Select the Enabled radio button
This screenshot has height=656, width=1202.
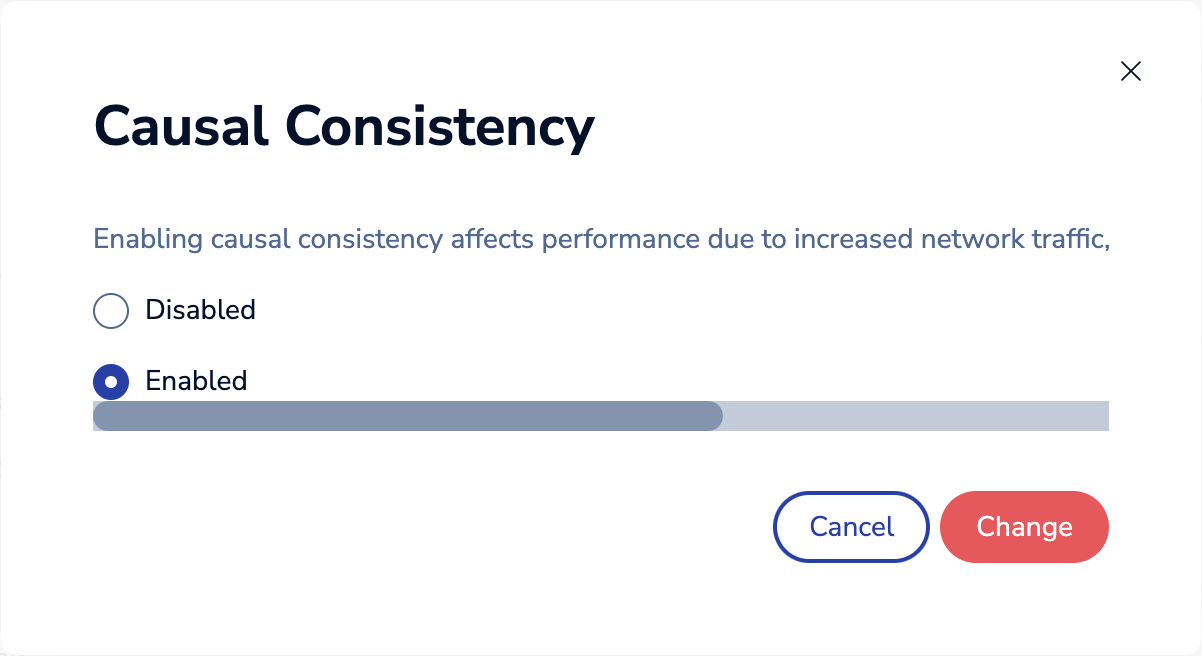tap(111, 381)
